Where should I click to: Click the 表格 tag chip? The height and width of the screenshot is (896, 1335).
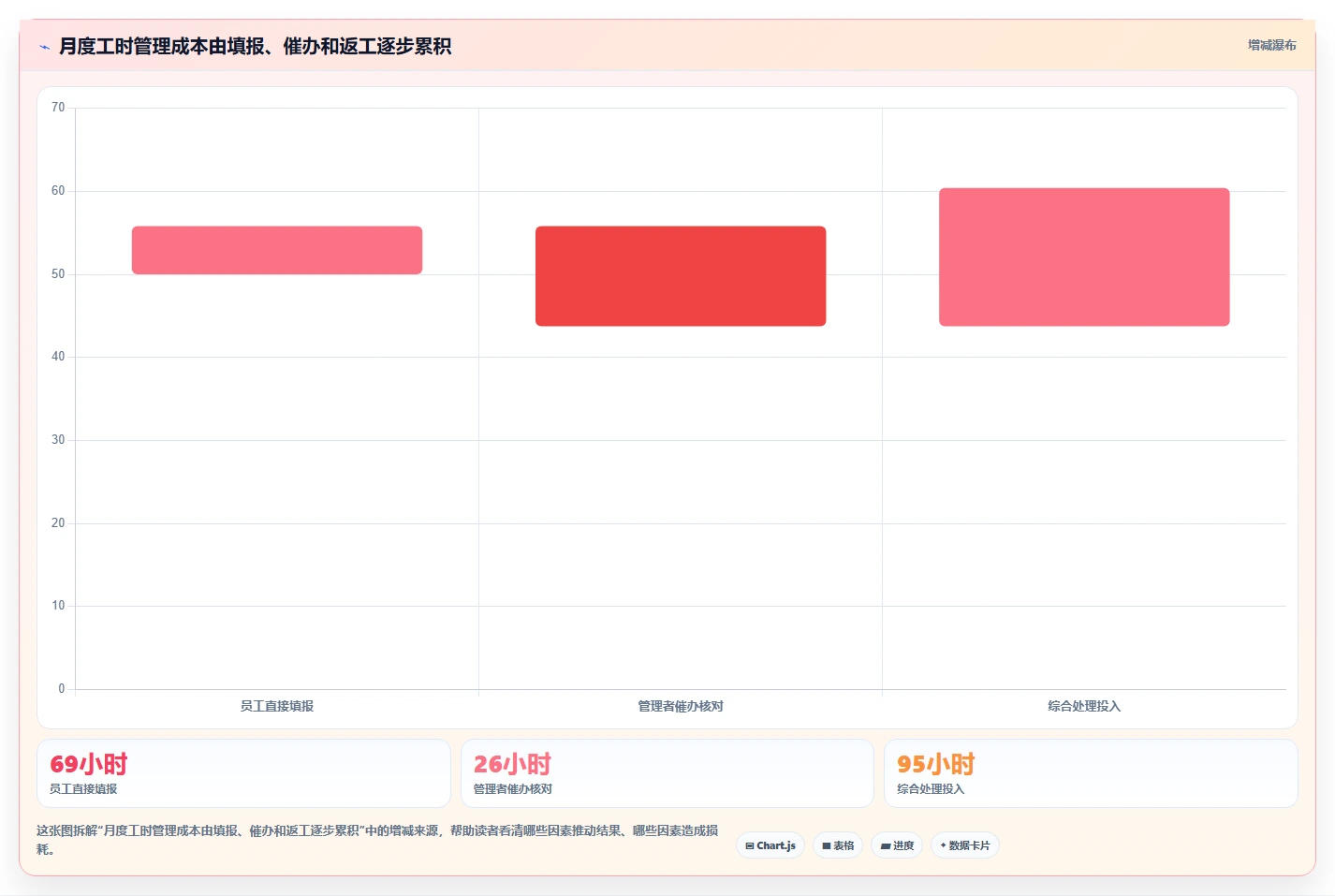[x=838, y=845]
